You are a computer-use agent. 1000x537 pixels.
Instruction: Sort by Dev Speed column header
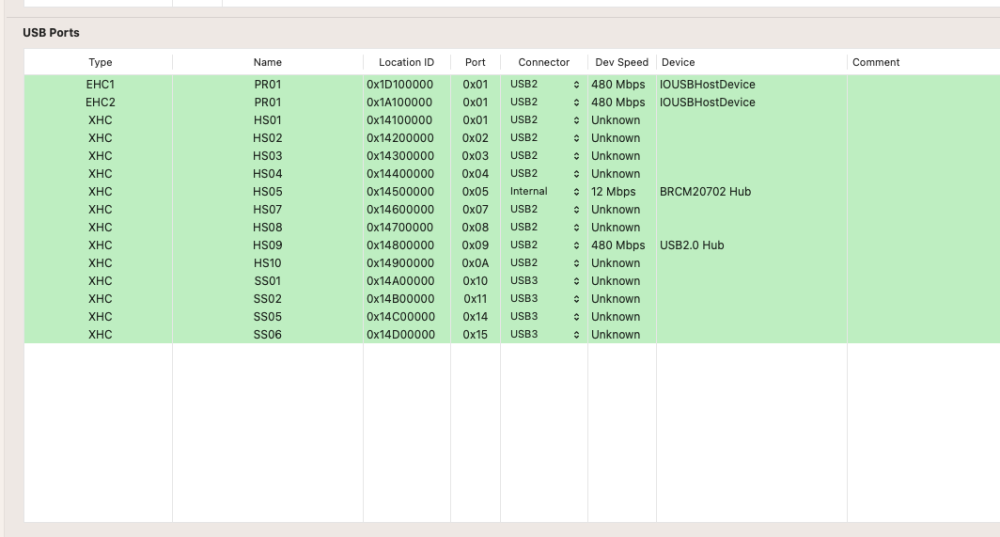622,62
